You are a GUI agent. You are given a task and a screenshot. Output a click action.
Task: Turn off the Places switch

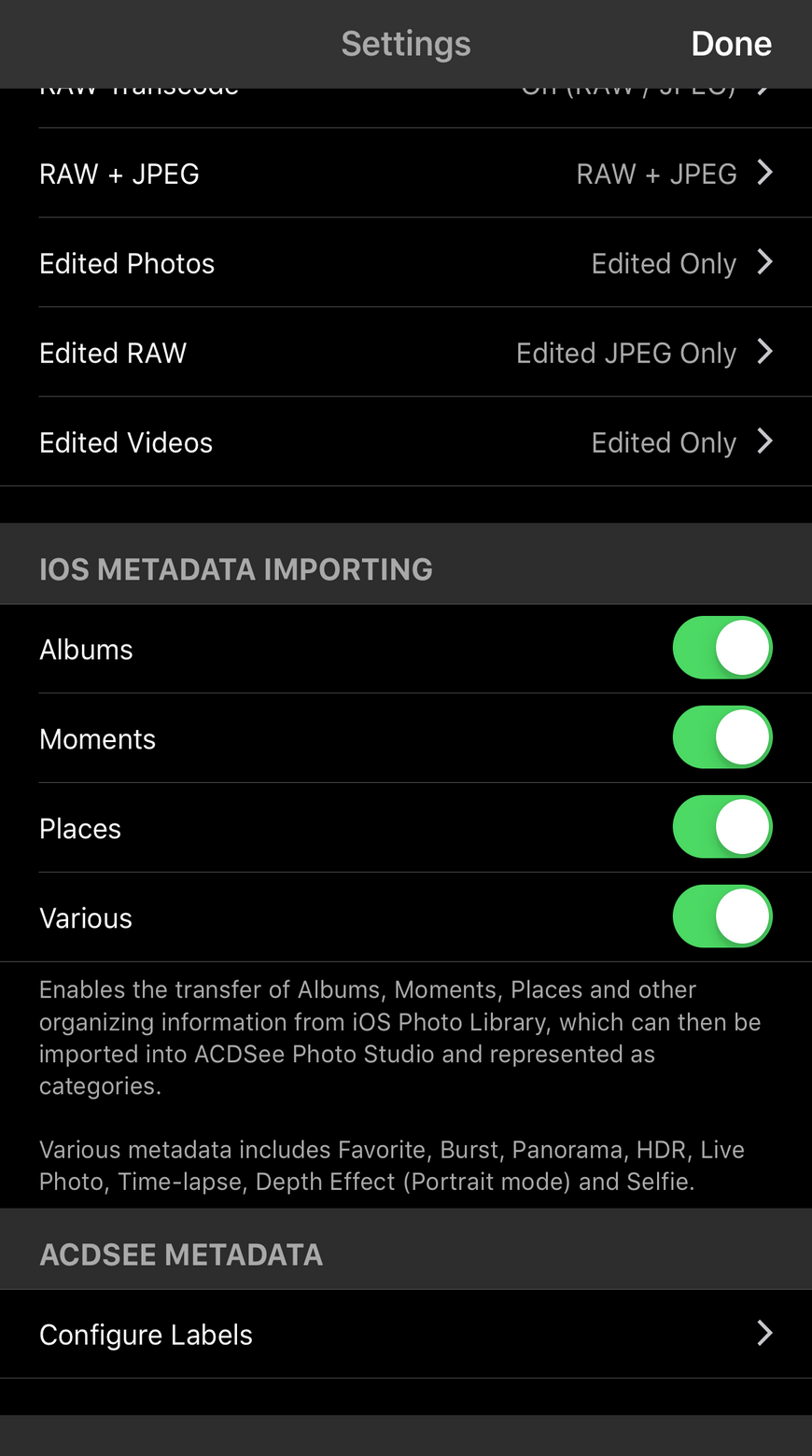pyautogui.click(x=721, y=827)
